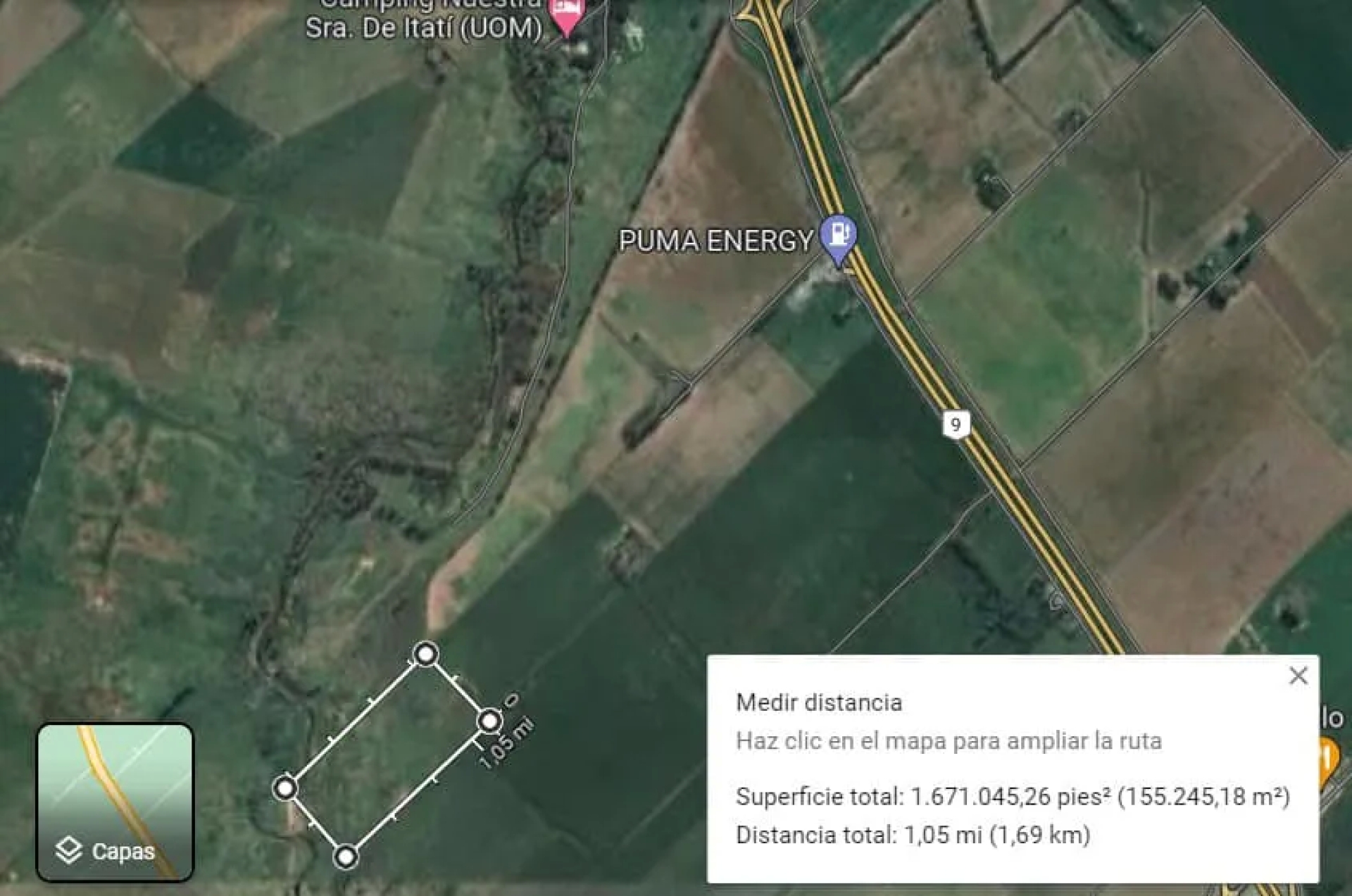Click the PUMA ENERGY gas station pin
1352x896 pixels.
coord(838,236)
